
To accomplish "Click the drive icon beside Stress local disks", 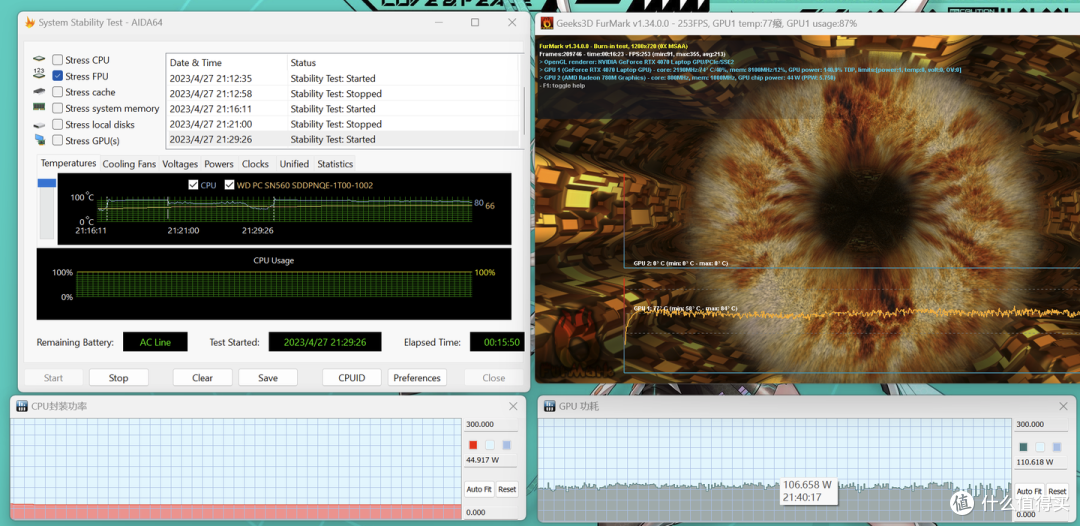I will coord(39,125).
